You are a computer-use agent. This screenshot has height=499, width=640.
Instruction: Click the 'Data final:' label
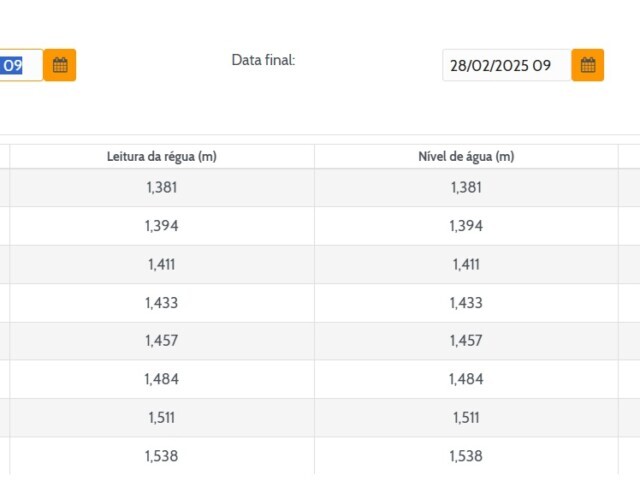point(263,60)
